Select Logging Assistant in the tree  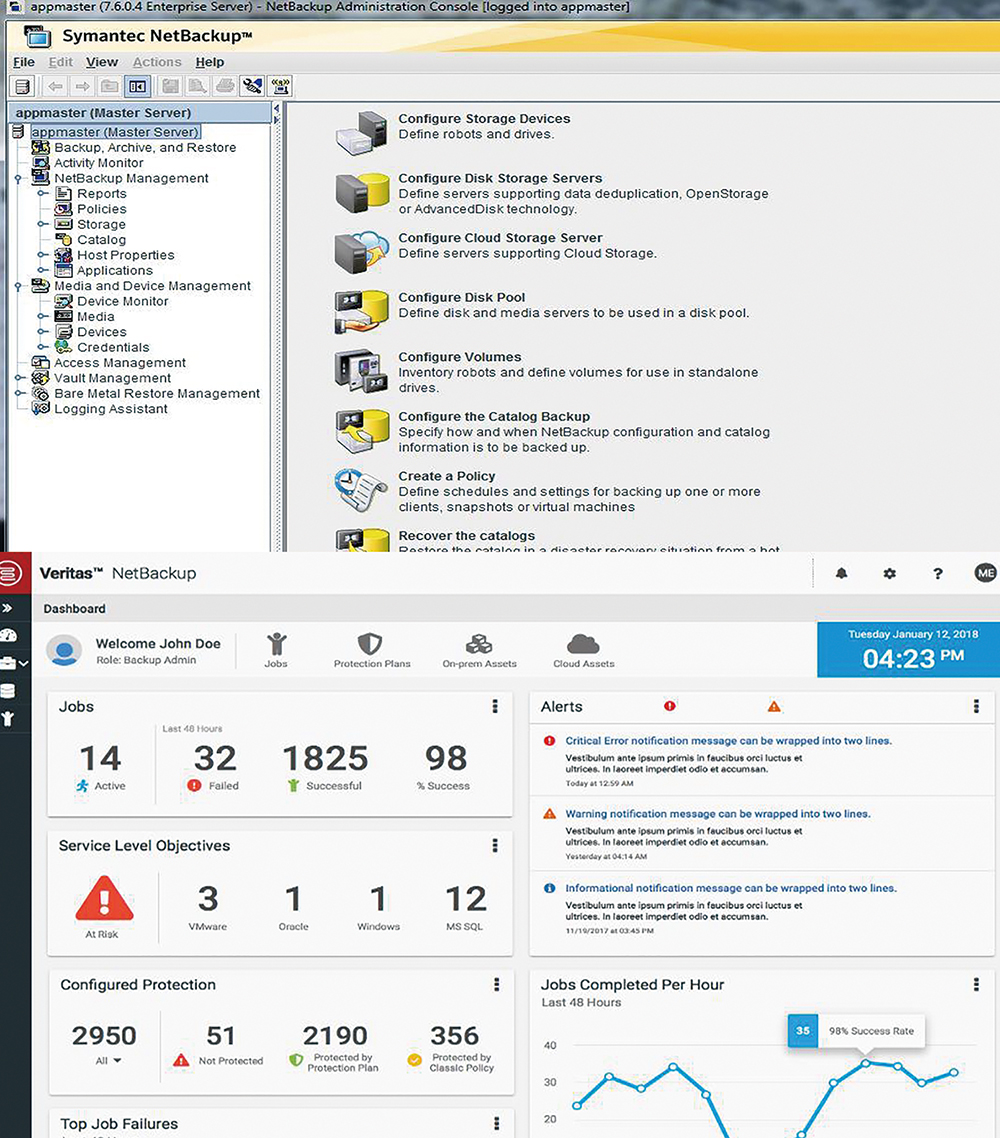[111, 409]
